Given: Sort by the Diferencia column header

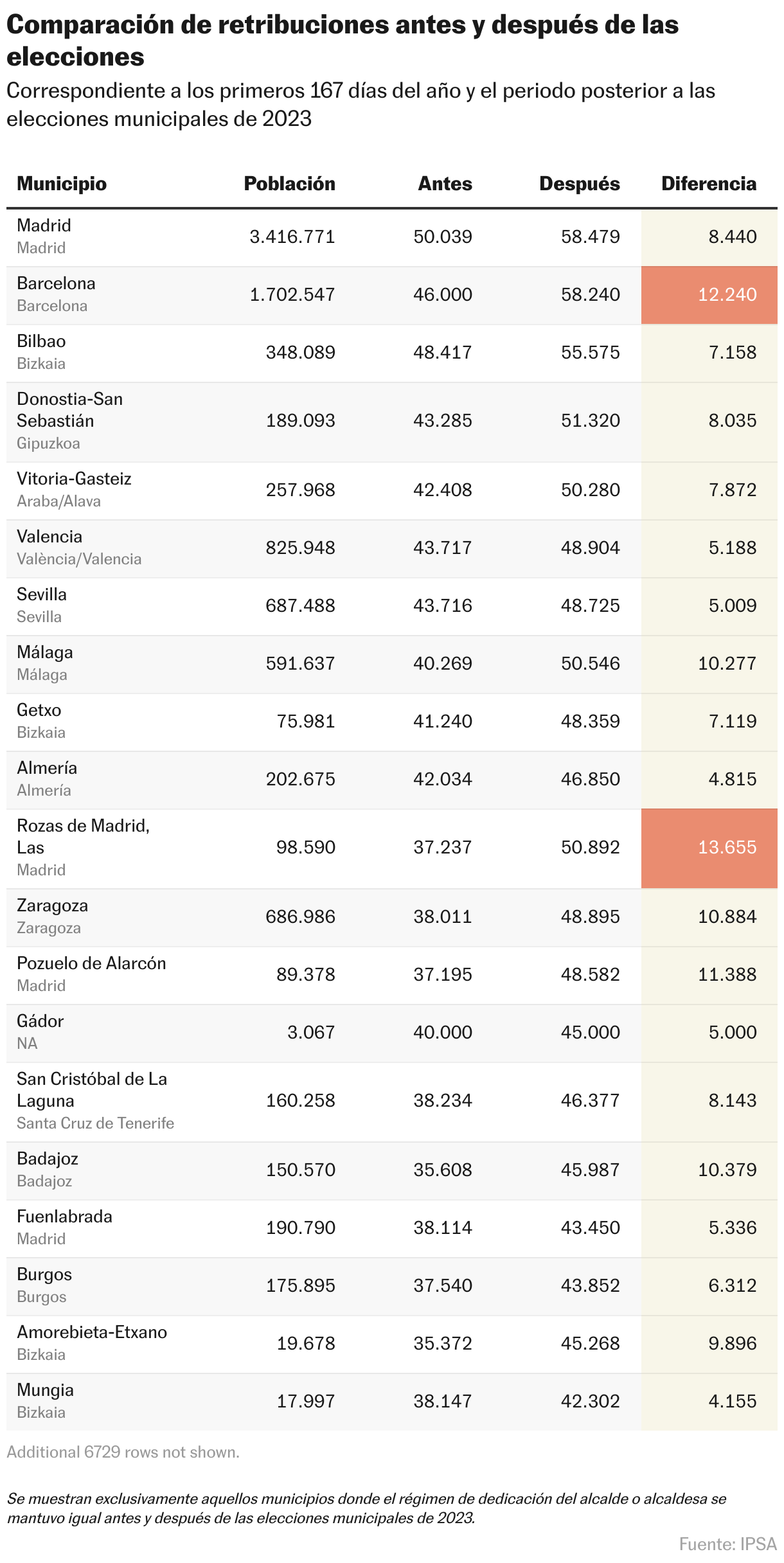Looking at the screenshot, I should (709, 184).
